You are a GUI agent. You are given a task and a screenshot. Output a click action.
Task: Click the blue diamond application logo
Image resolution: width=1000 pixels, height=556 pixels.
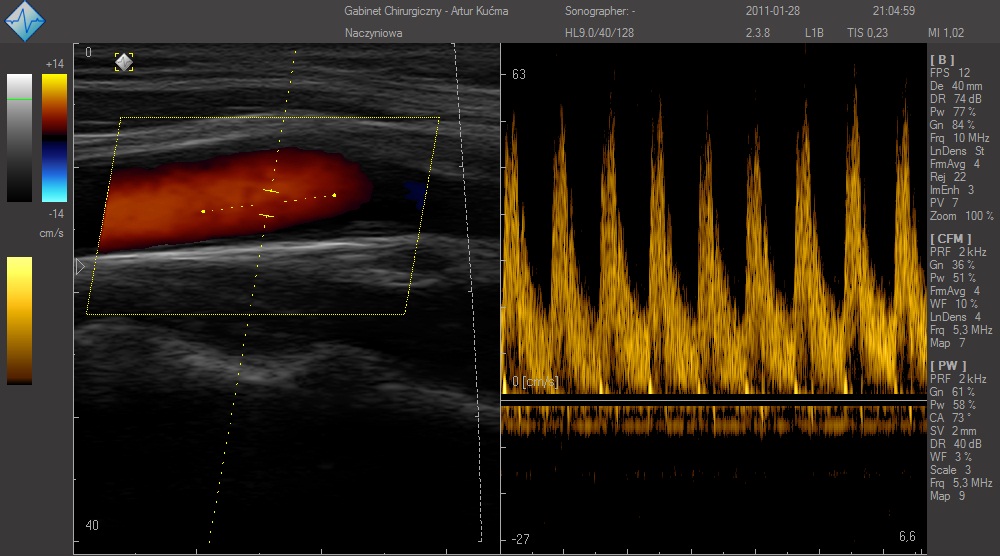tap(24, 21)
